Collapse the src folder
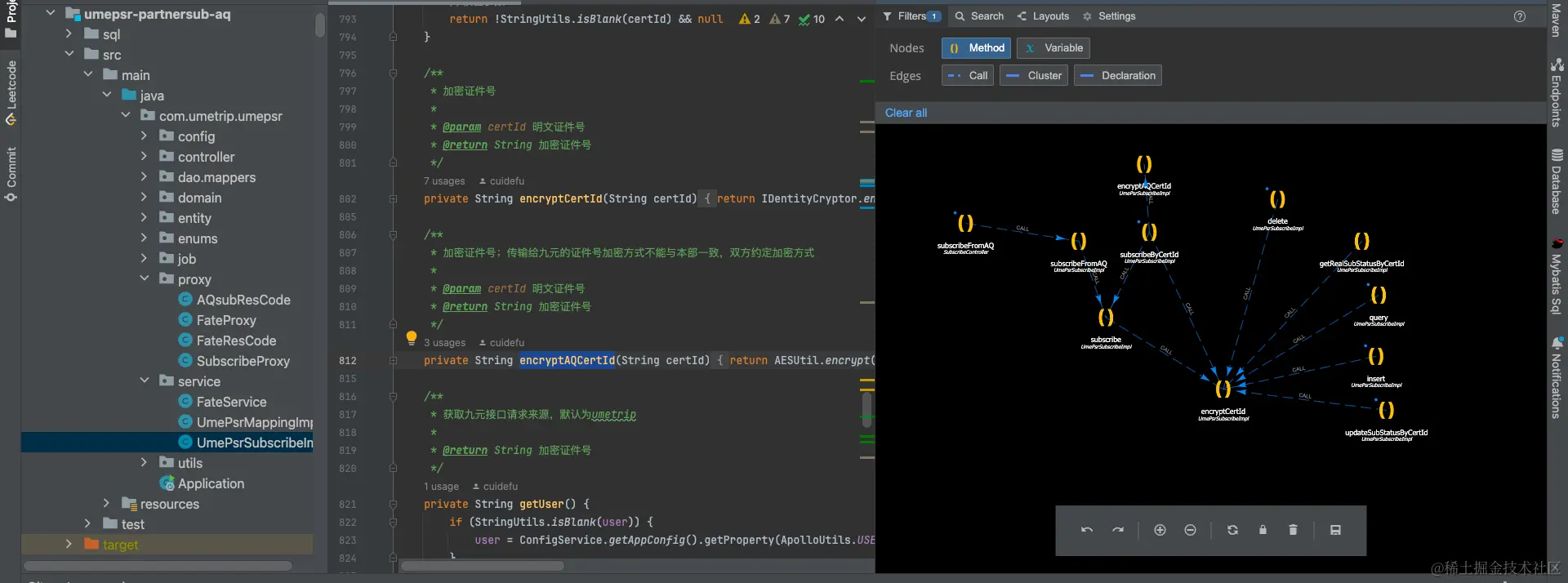The width and height of the screenshot is (1568, 583). [69, 54]
